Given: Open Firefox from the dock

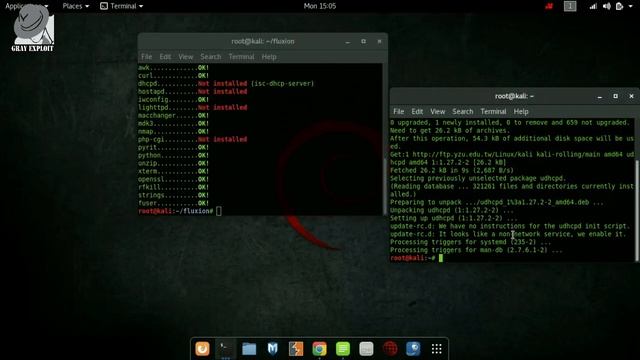Looking at the screenshot, I should tap(202, 349).
